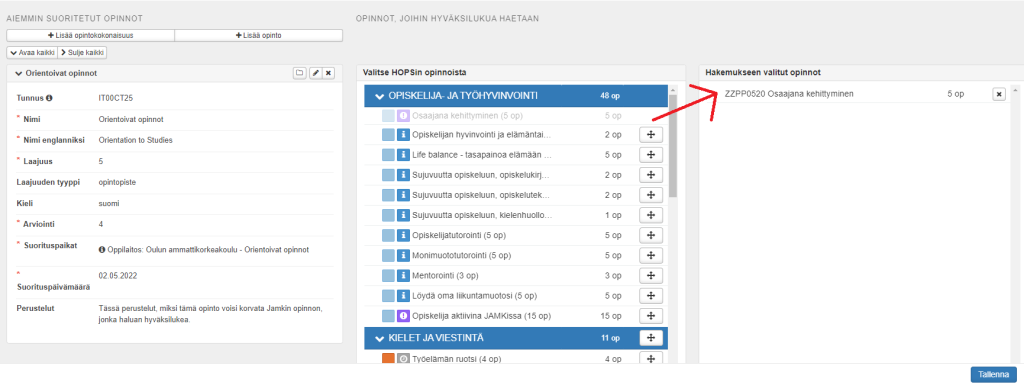Image resolution: width=1024 pixels, height=385 pixels.
Task: Click Avaa kaikki to expand all
Action: 32,52
